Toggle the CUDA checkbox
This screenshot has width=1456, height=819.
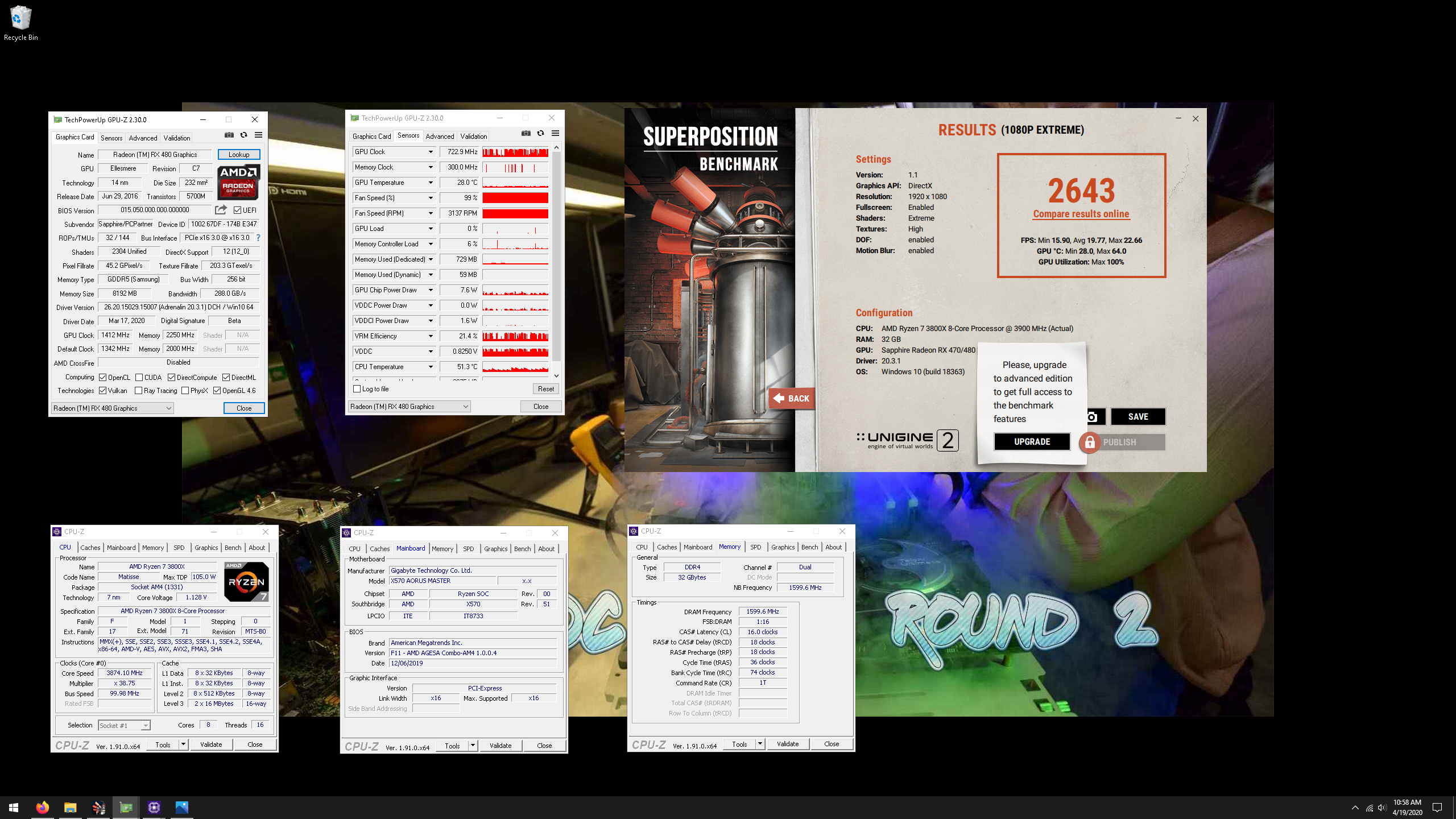coord(139,377)
